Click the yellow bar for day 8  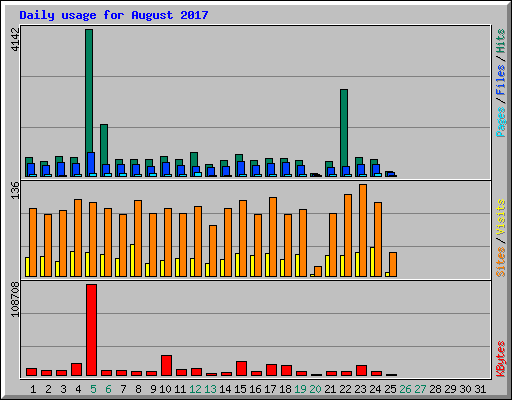pos(132,260)
